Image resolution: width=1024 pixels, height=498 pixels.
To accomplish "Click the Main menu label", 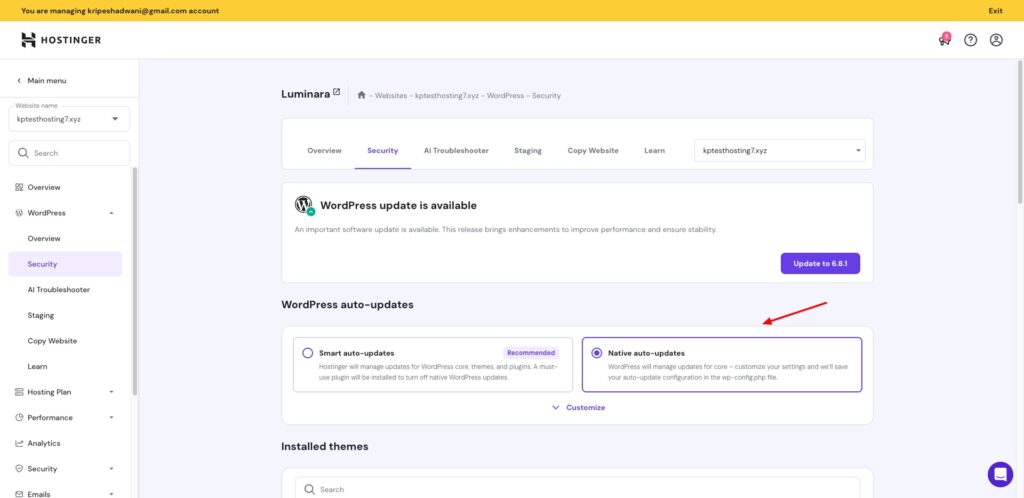I will point(46,81).
